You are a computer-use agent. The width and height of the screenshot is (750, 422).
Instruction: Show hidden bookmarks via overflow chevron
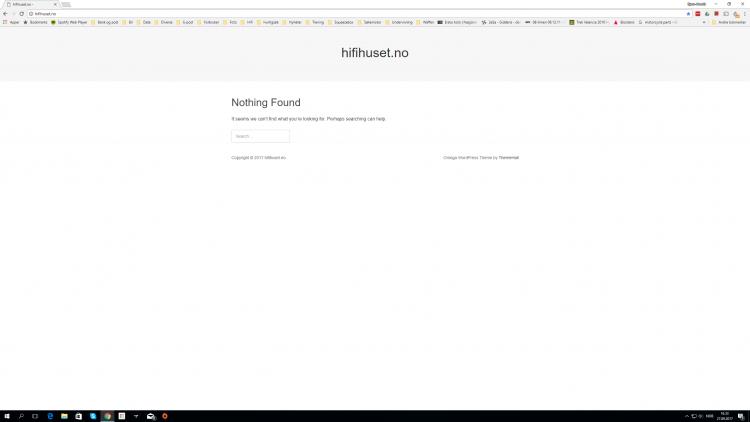[x=704, y=22]
